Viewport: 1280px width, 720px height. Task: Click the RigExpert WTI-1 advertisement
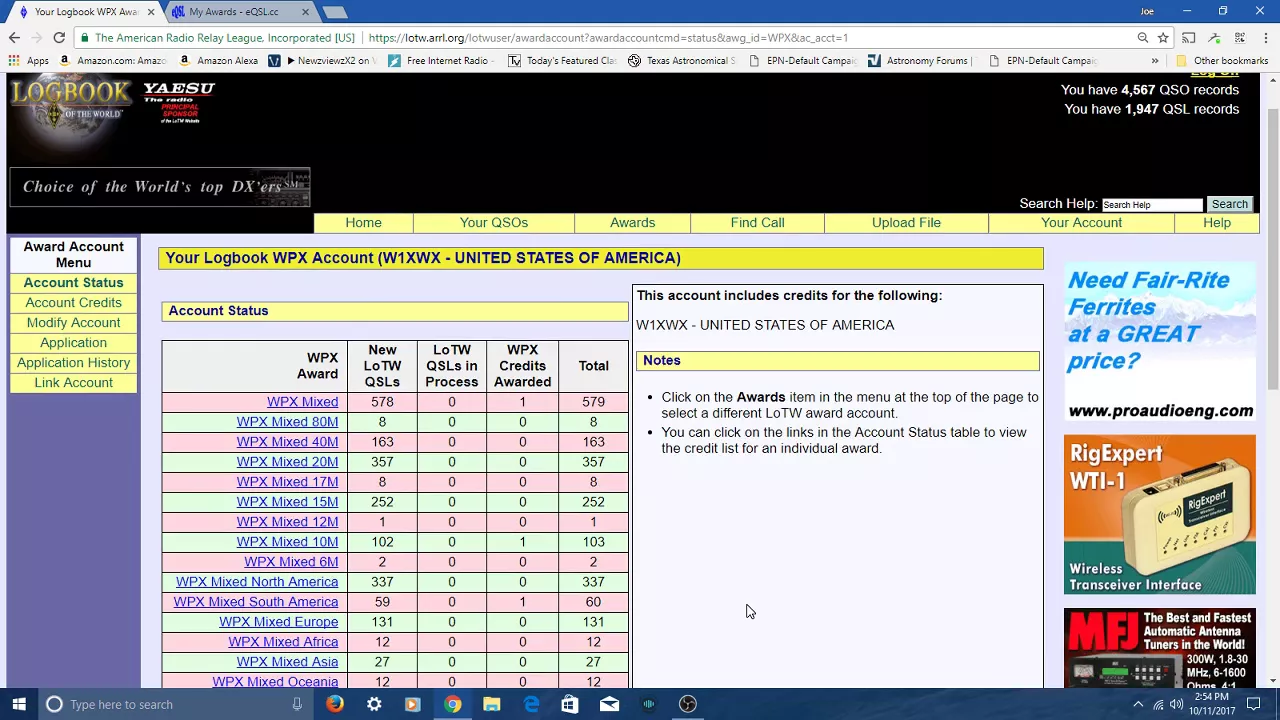pos(1160,515)
